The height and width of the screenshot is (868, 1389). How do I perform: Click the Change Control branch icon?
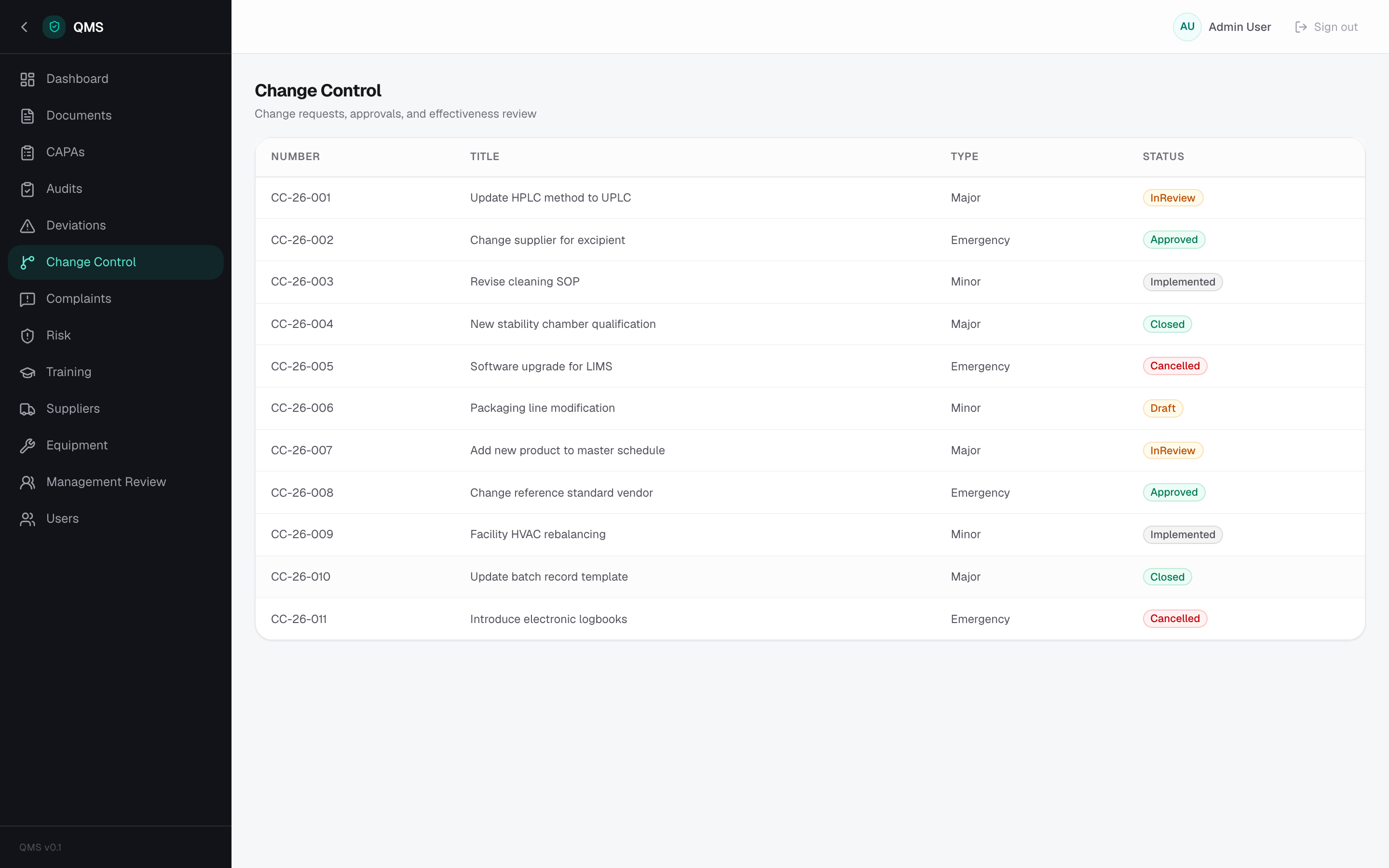pyautogui.click(x=27, y=262)
